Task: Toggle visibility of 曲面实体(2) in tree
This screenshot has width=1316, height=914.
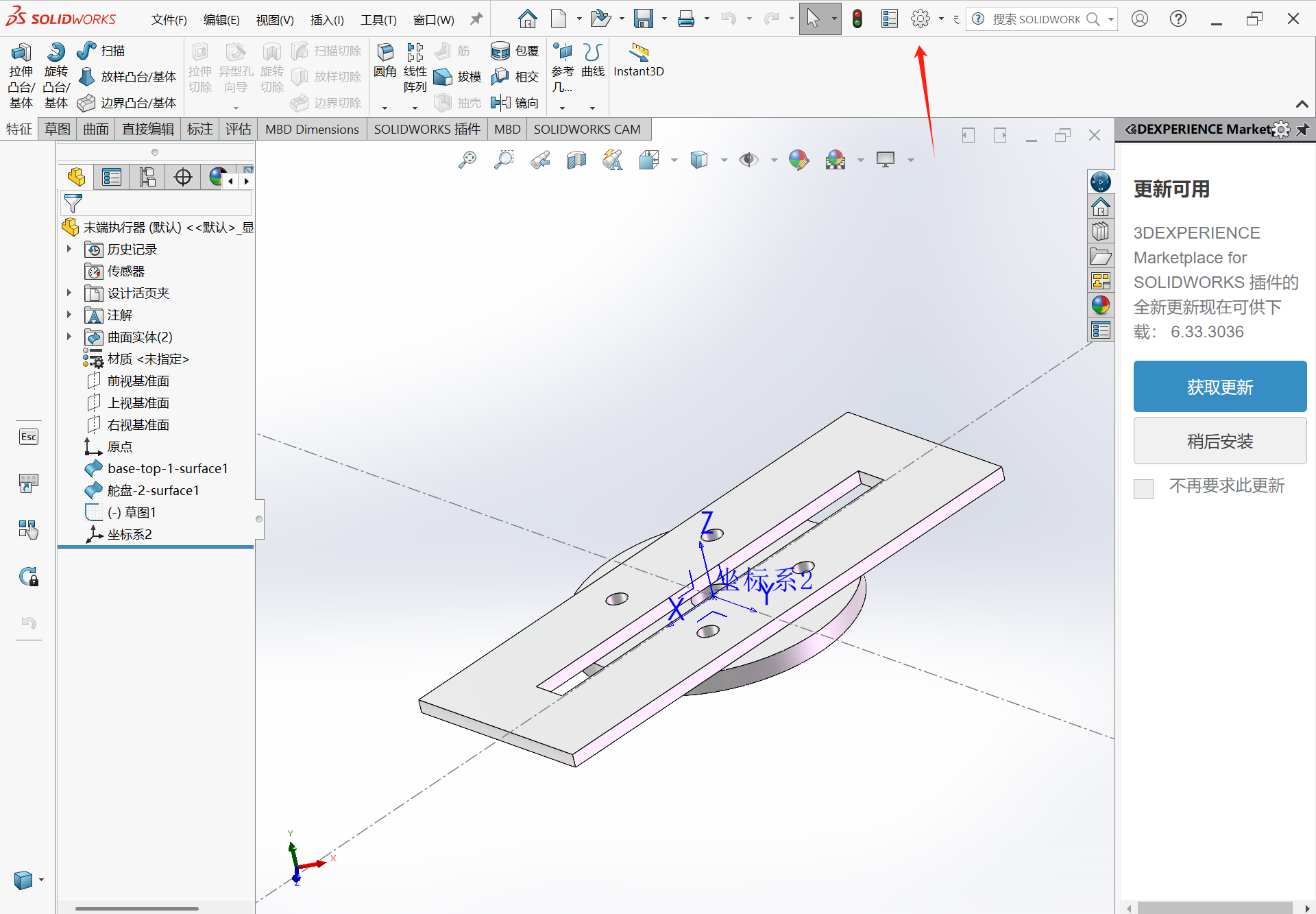Action: point(95,337)
